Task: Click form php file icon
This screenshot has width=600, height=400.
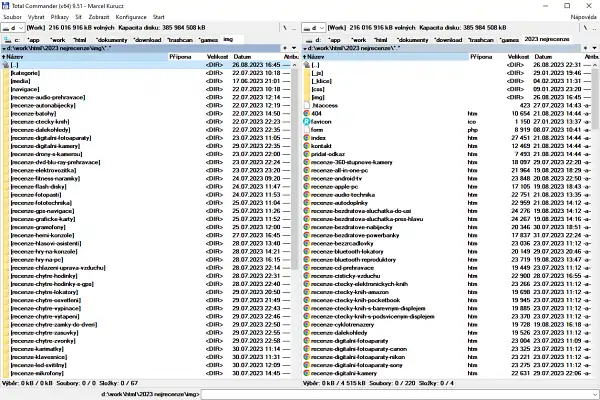Action: click(x=306, y=130)
